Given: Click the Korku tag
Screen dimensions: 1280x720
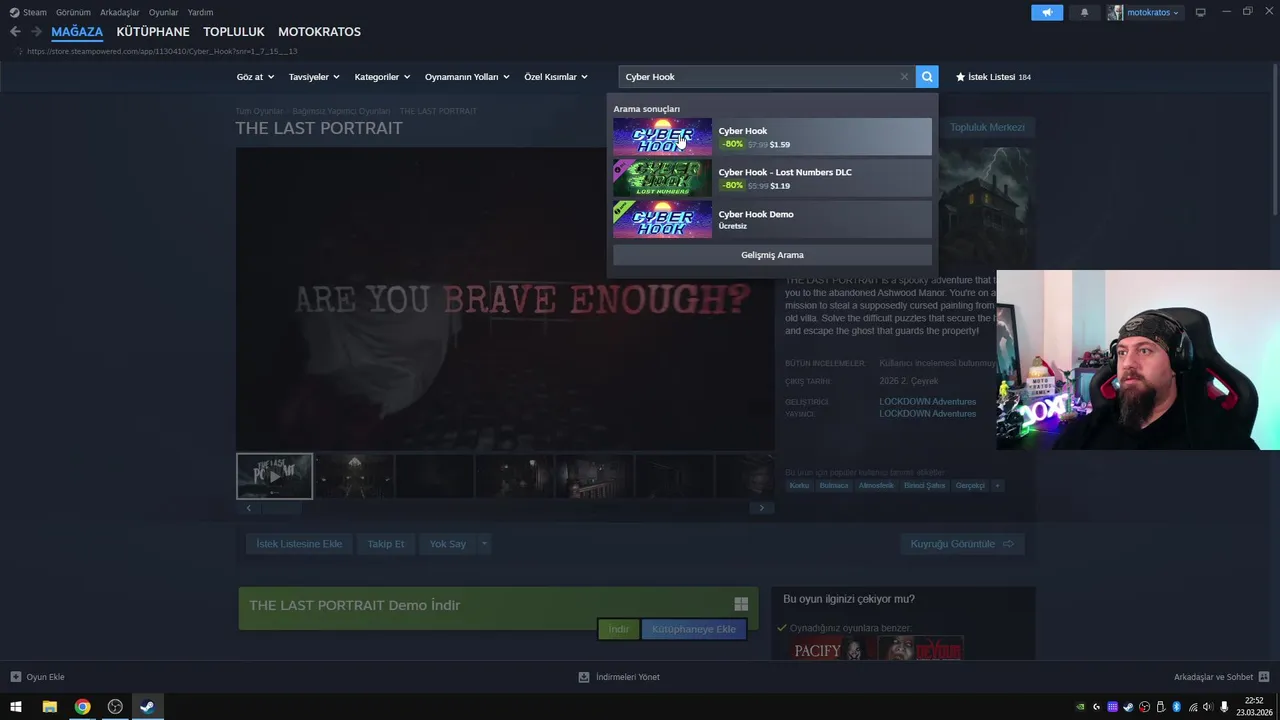Looking at the screenshot, I should point(799,486).
